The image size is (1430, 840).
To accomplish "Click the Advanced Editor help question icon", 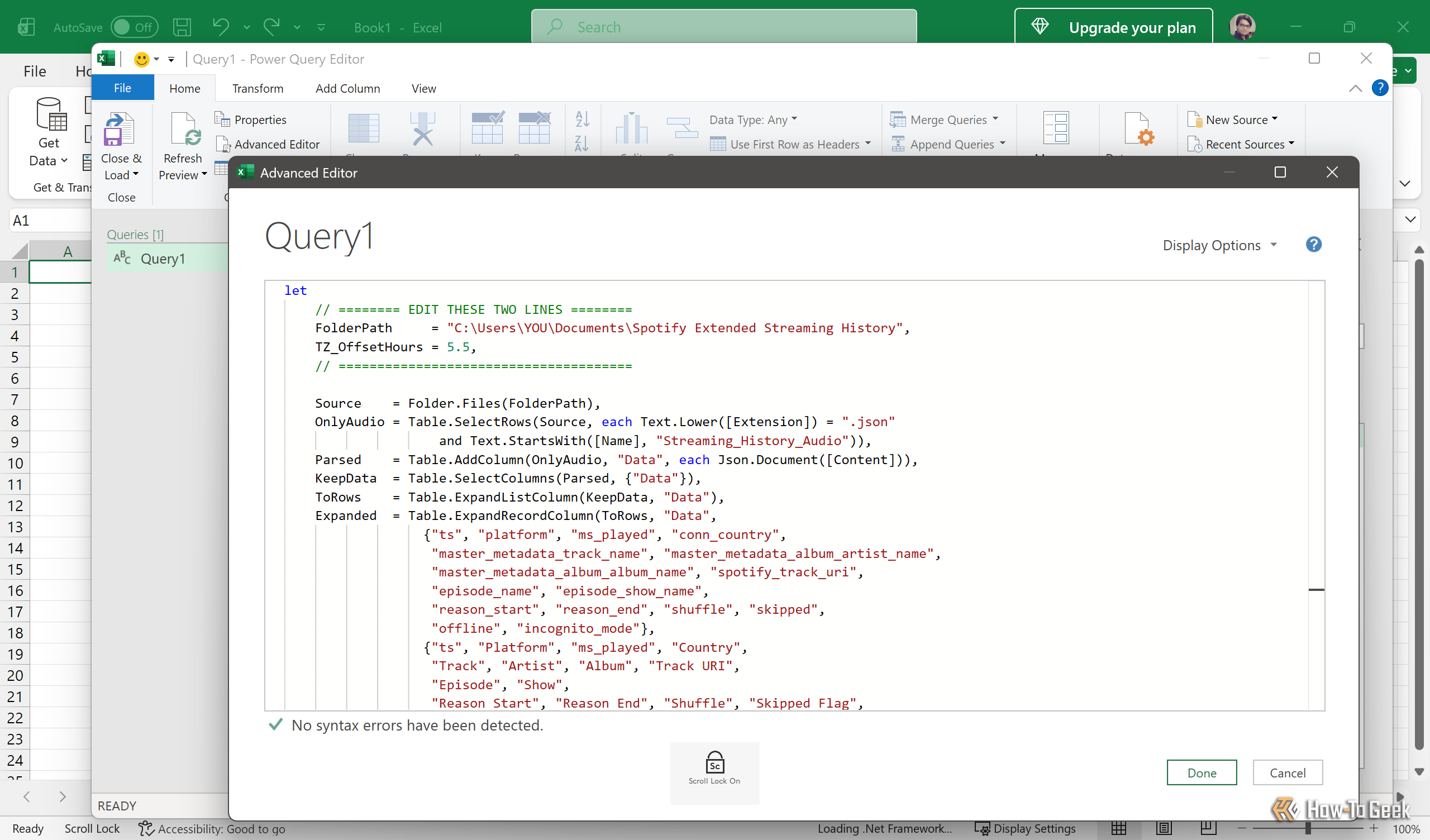I will [1313, 245].
